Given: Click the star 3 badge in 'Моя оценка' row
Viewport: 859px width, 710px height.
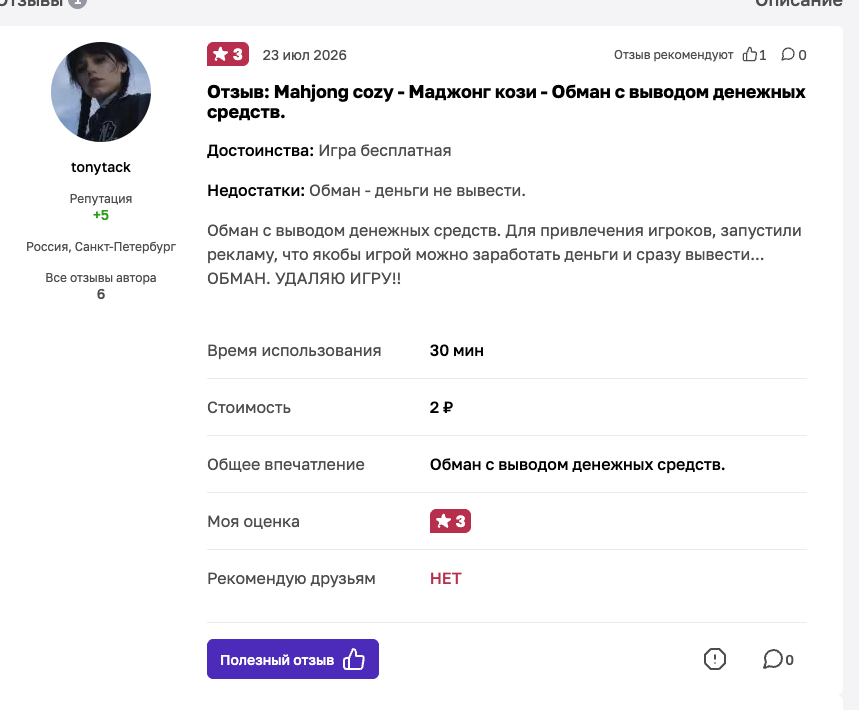Looking at the screenshot, I should [450, 521].
